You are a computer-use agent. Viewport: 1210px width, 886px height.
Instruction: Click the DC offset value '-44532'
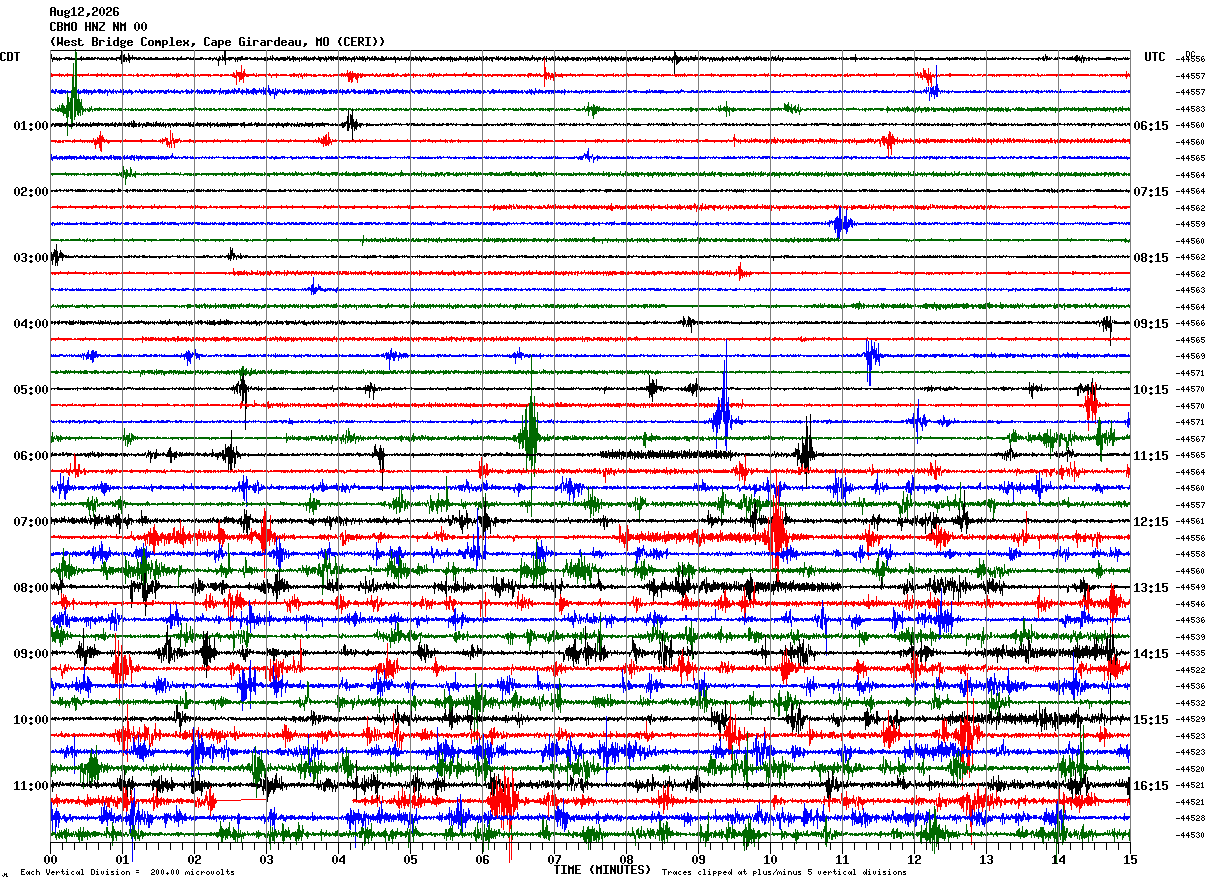[x=1190, y=703]
